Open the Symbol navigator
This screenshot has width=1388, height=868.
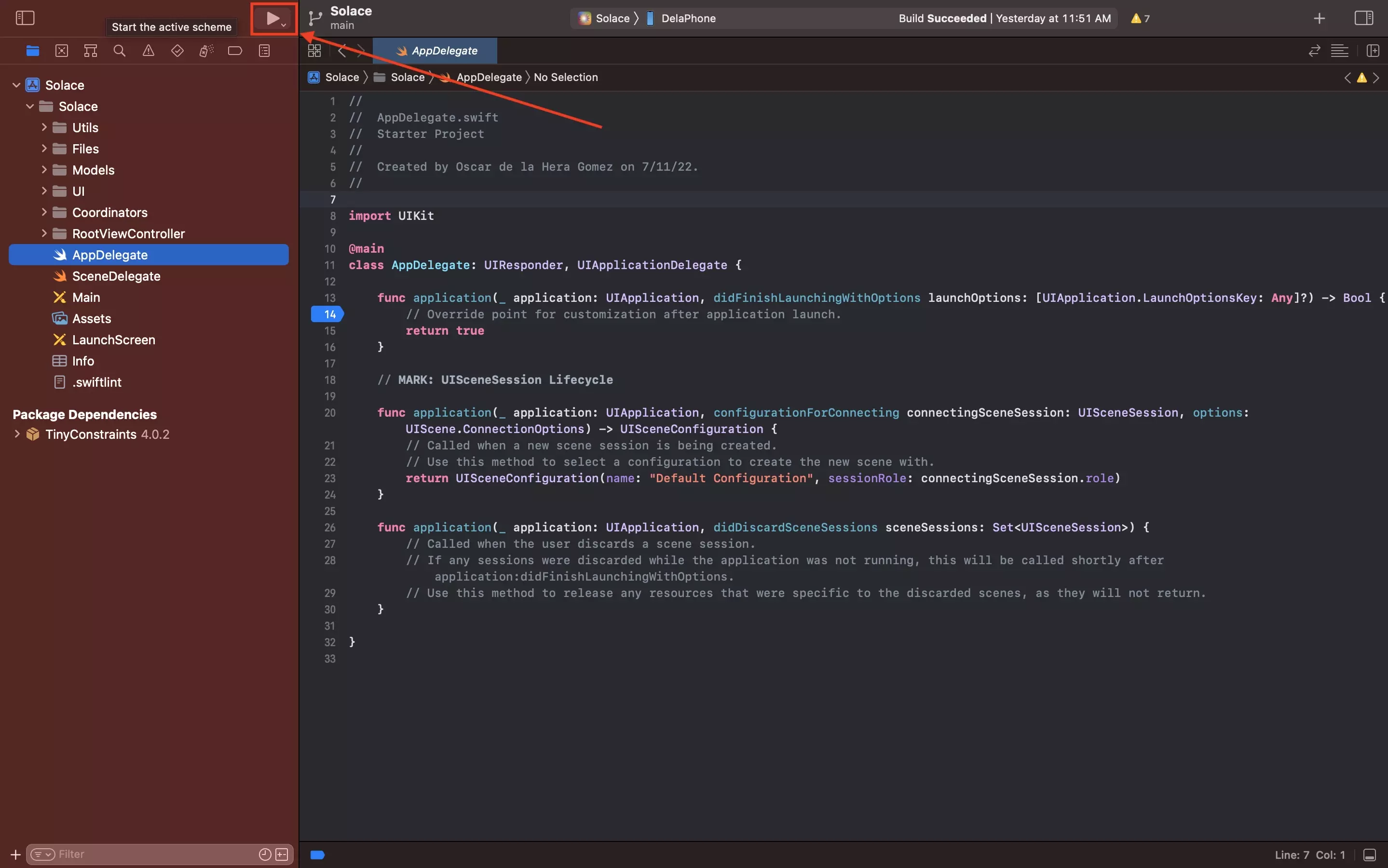coord(91,51)
